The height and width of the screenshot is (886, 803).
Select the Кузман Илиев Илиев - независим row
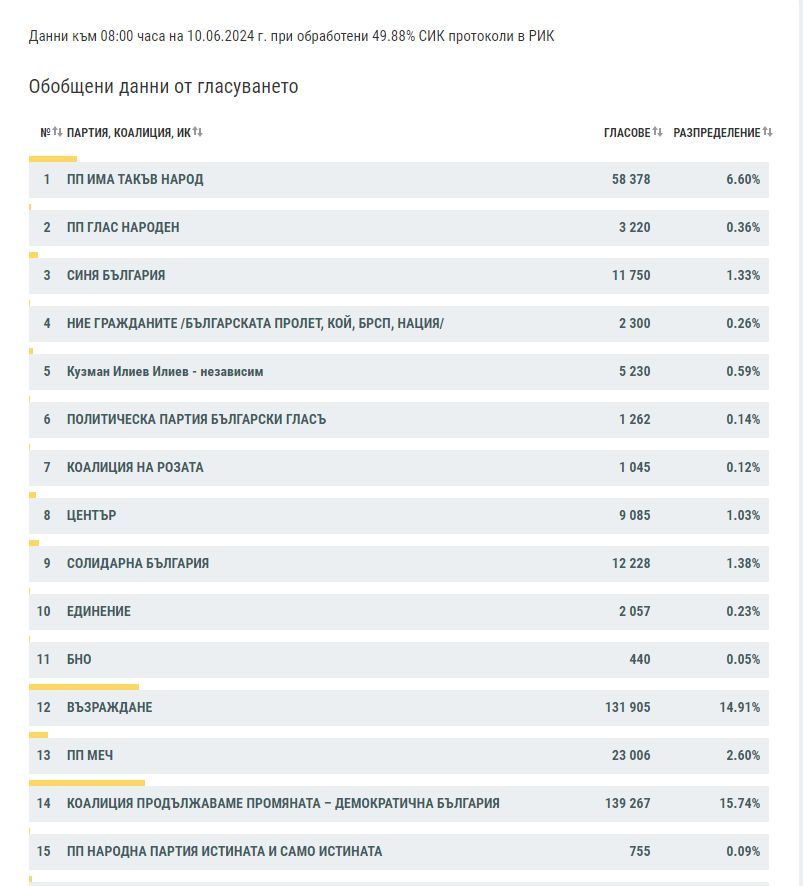[x=399, y=372]
